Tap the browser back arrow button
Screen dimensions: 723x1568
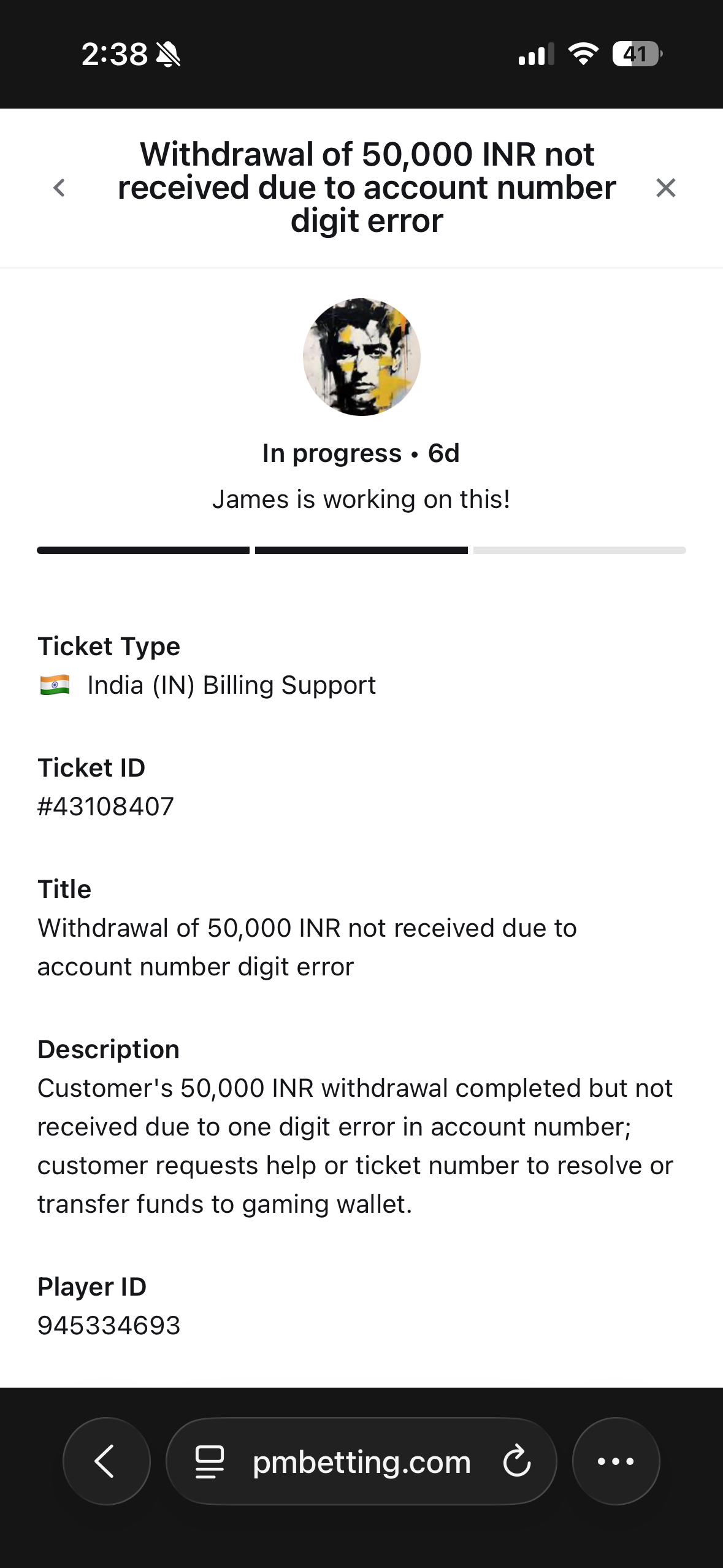coord(106,1461)
